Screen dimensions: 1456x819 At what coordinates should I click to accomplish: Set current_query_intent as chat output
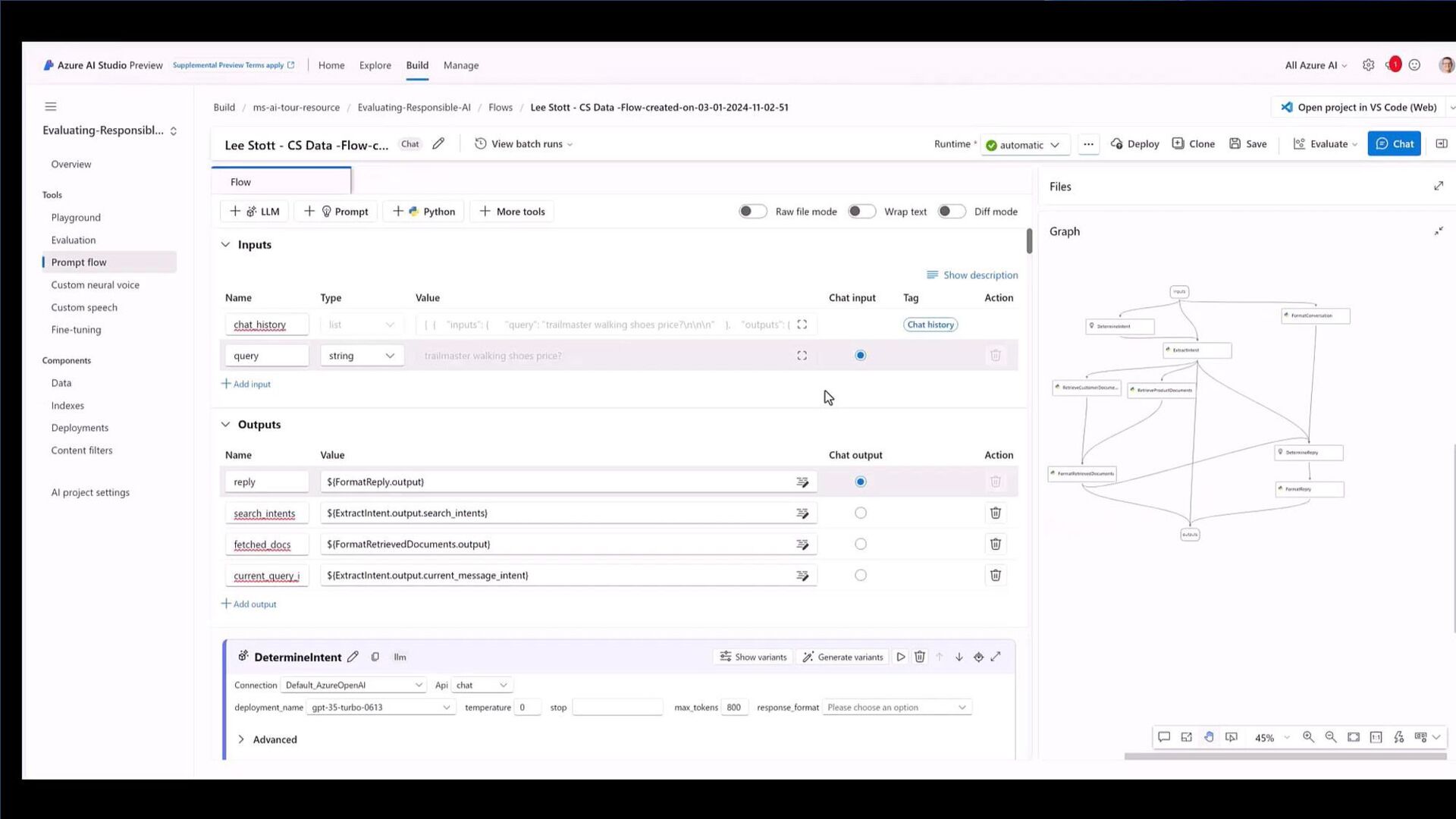(860, 576)
